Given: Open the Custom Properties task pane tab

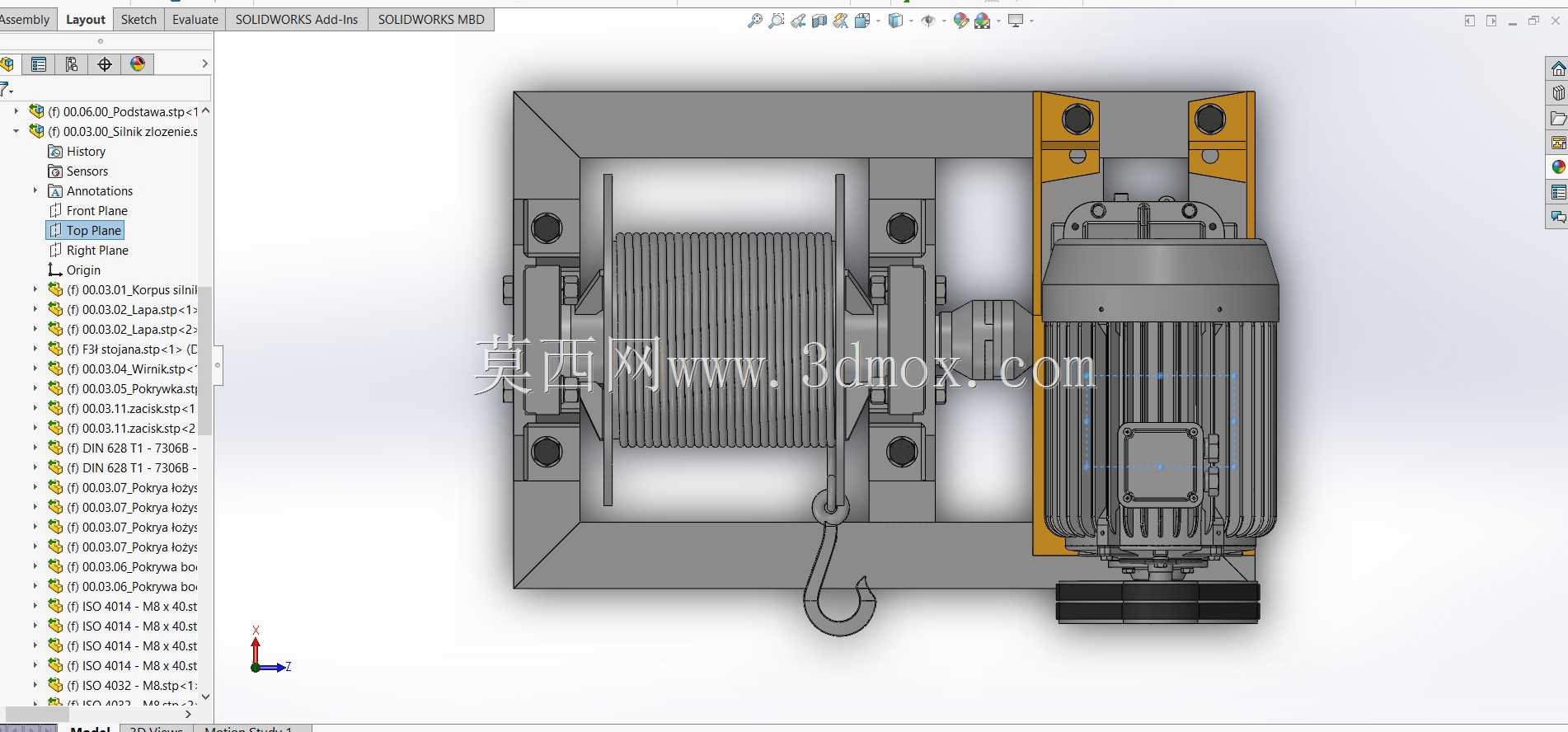Looking at the screenshot, I should pos(1557,192).
